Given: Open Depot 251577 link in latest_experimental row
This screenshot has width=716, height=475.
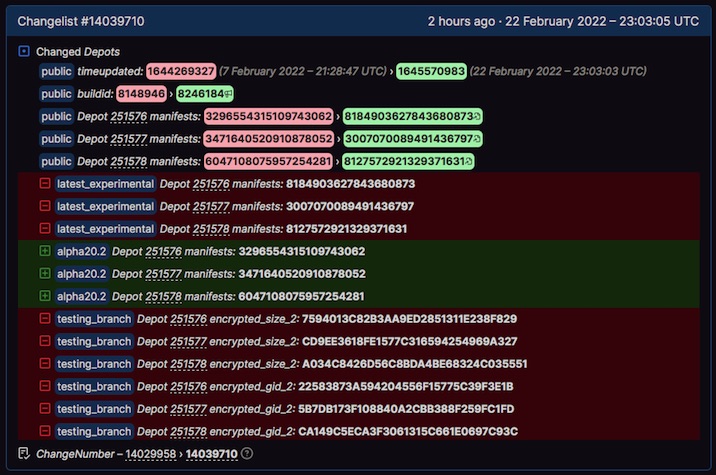Looking at the screenshot, I should (x=211, y=206).
